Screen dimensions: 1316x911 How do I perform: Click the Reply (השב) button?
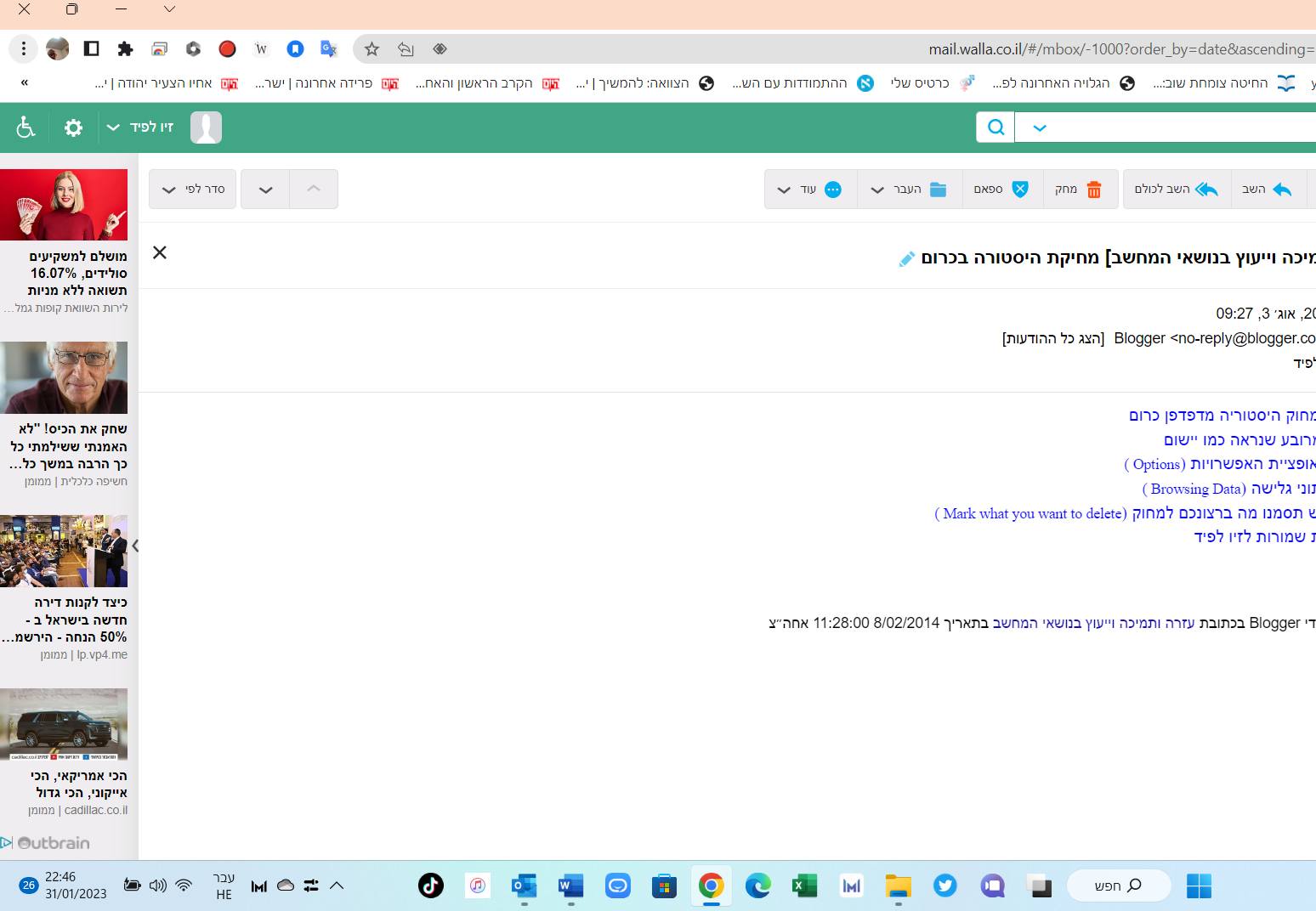coord(1267,190)
